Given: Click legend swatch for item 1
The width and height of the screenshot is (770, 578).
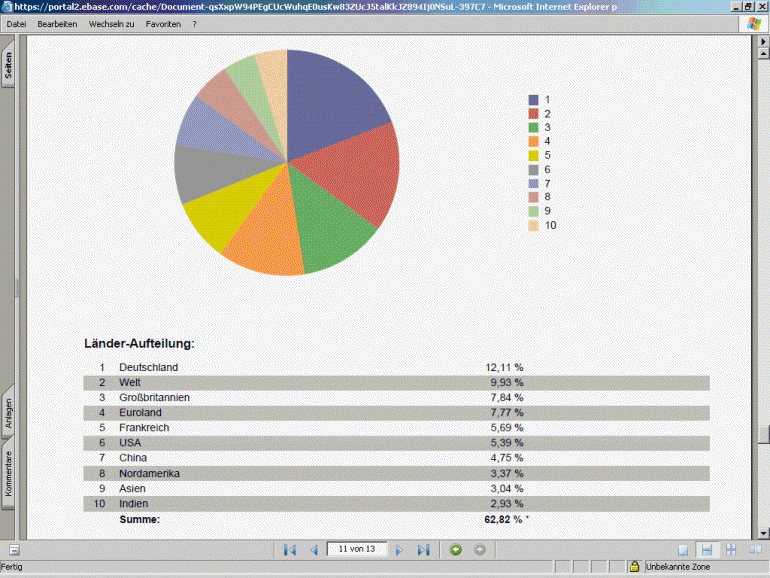Looking at the screenshot, I should coord(533,100).
